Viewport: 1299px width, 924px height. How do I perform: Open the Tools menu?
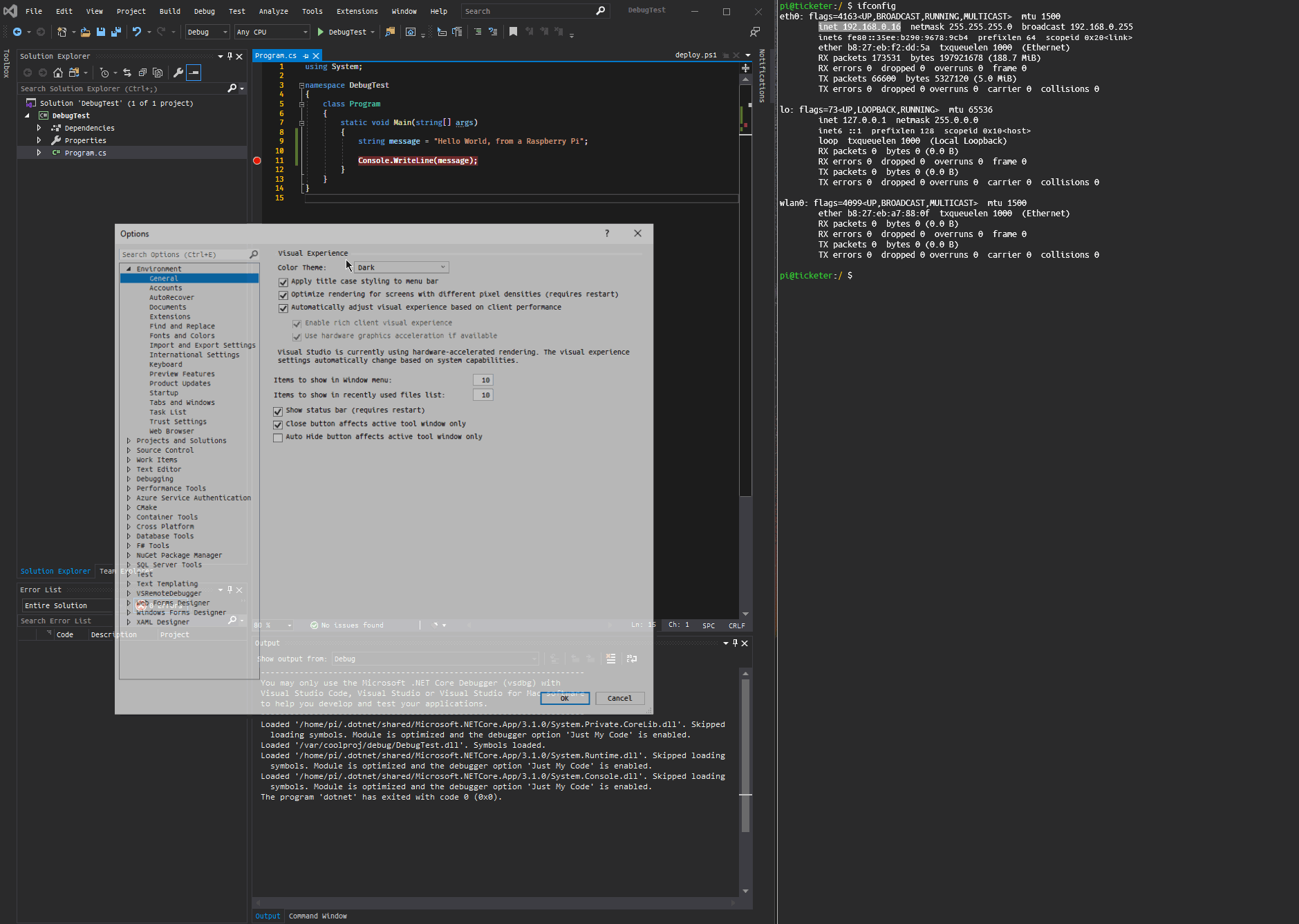tap(312, 11)
